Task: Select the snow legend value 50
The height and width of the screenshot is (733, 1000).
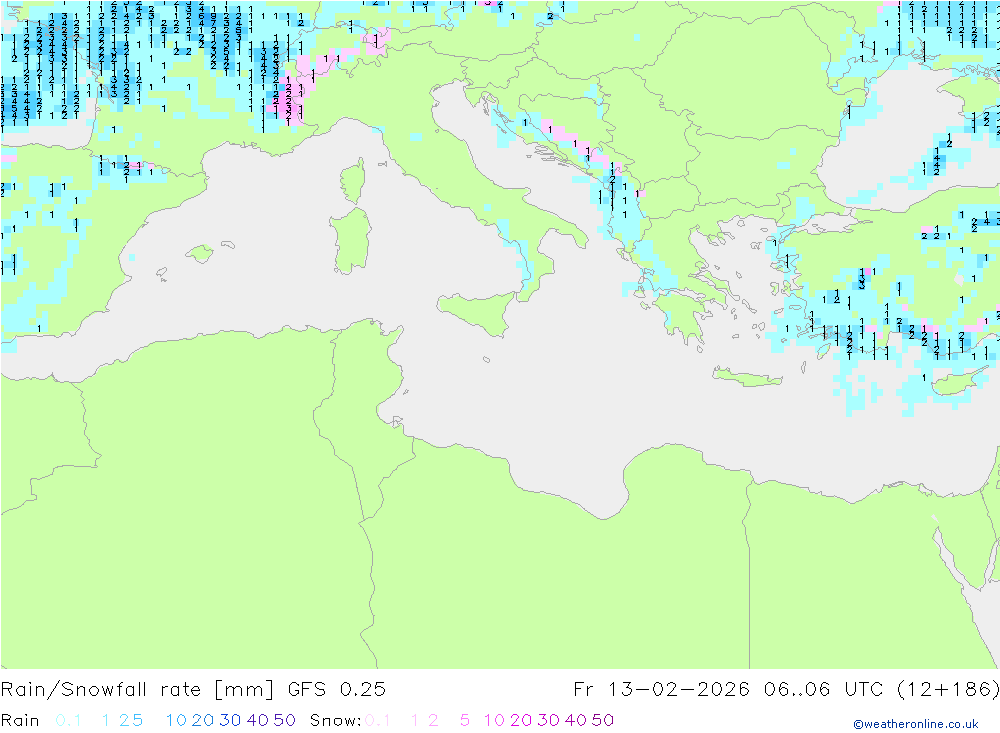Action: coord(603,720)
